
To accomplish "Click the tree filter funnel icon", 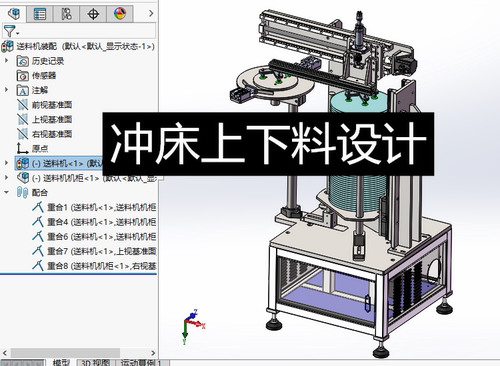I will (9, 31).
